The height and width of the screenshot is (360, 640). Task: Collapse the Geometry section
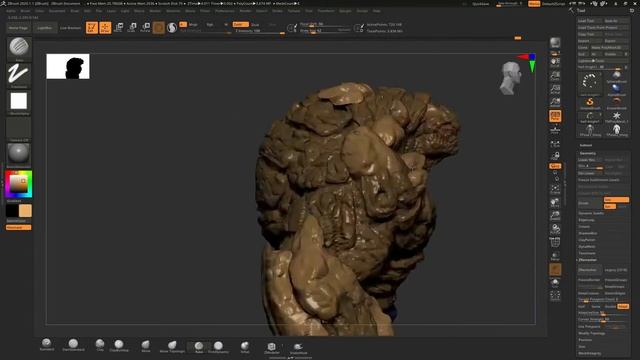tap(588, 153)
